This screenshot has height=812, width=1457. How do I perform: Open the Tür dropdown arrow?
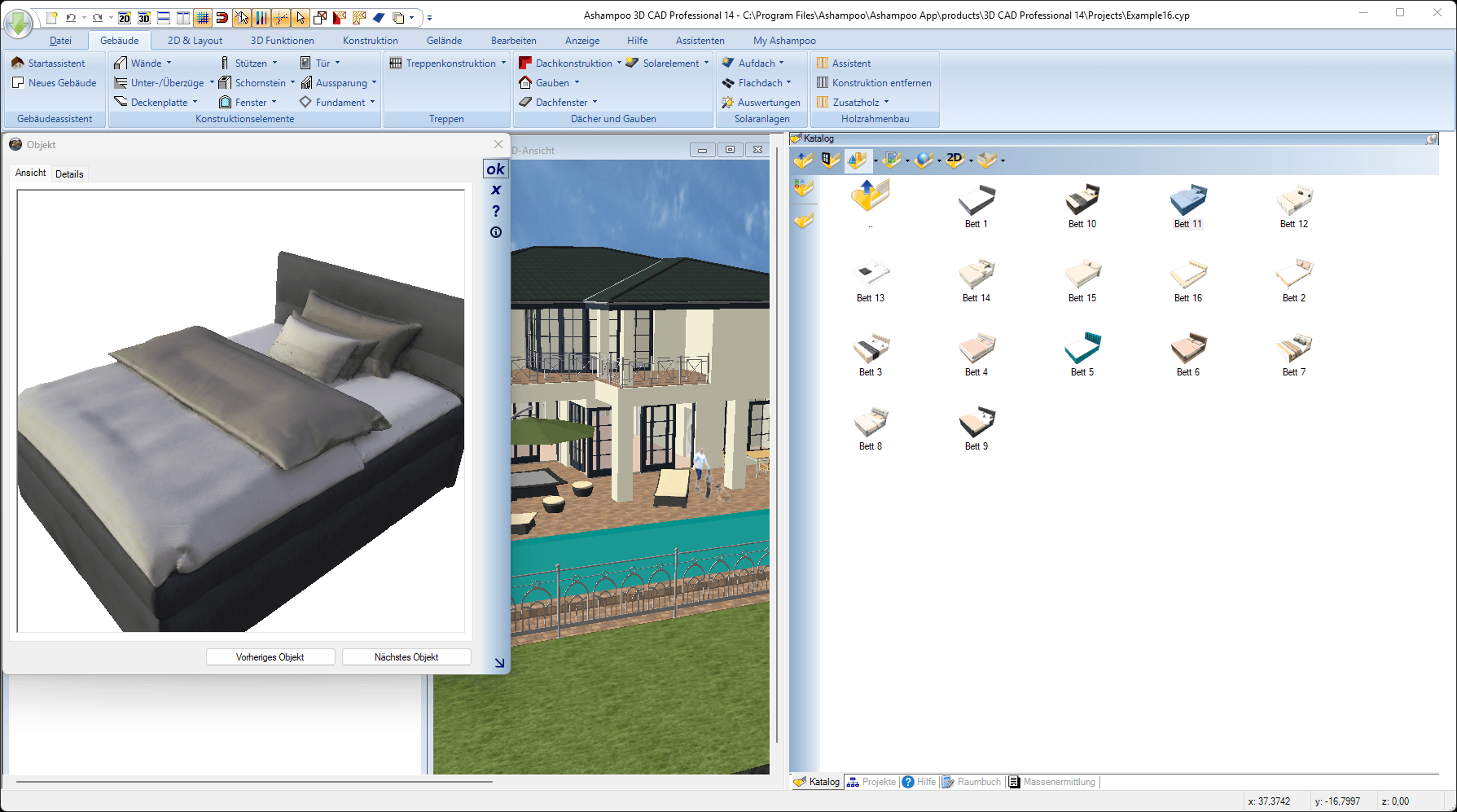[339, 63]
